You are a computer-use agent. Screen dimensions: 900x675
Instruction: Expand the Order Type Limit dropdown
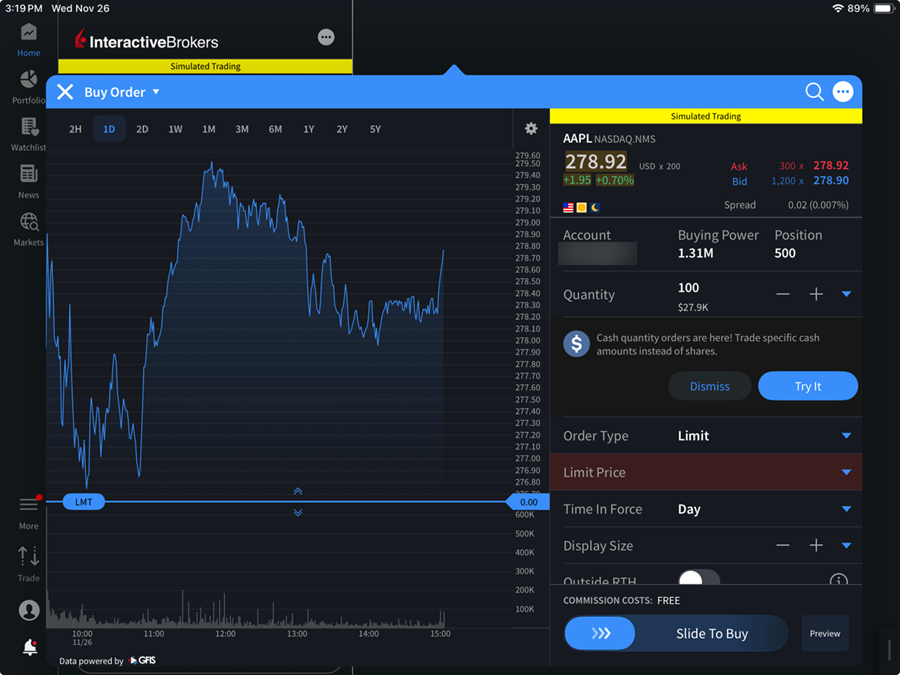tap(846, 436)
